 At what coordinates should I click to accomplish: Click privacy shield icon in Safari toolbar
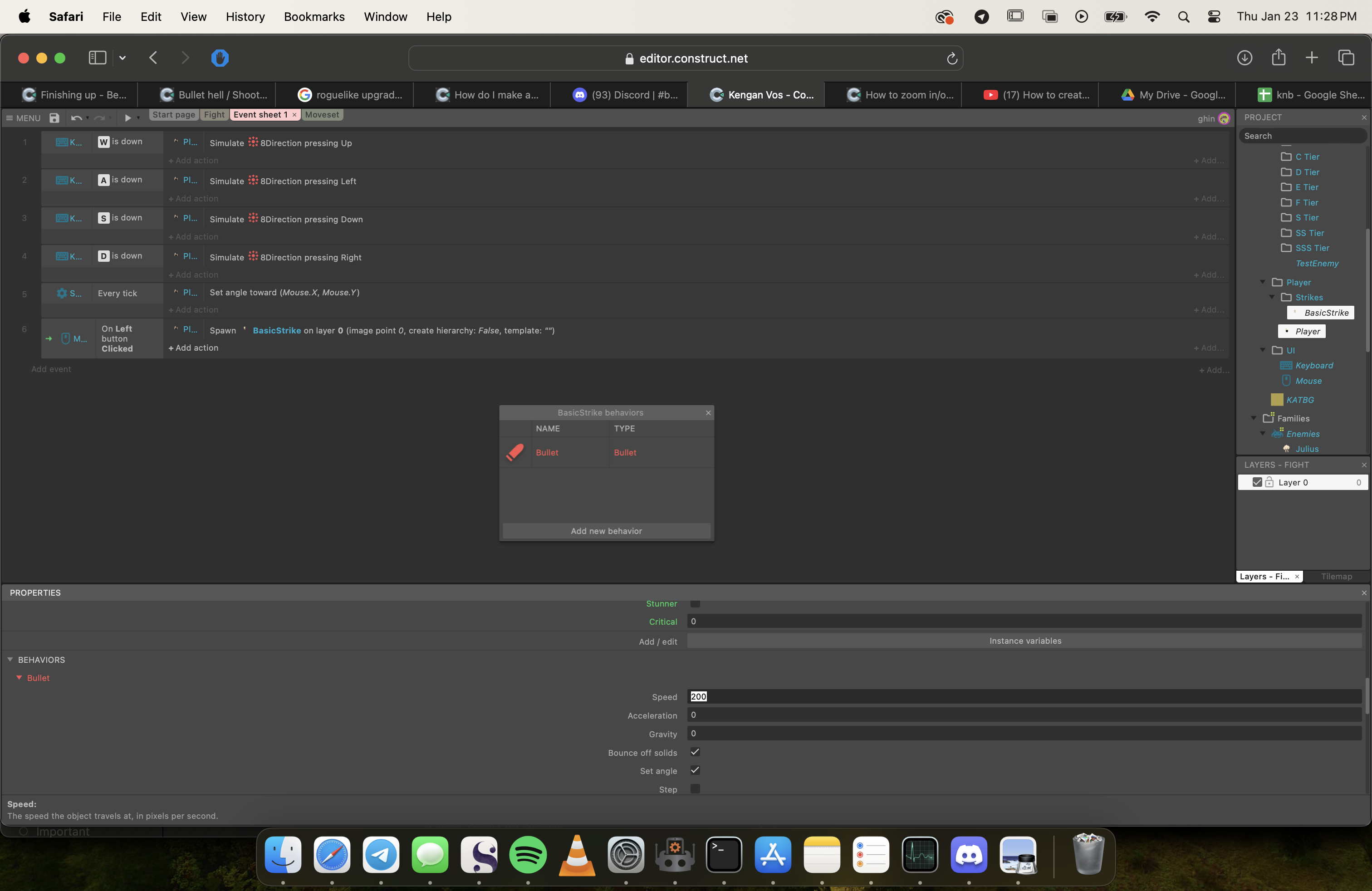click(x=220, y=58)
